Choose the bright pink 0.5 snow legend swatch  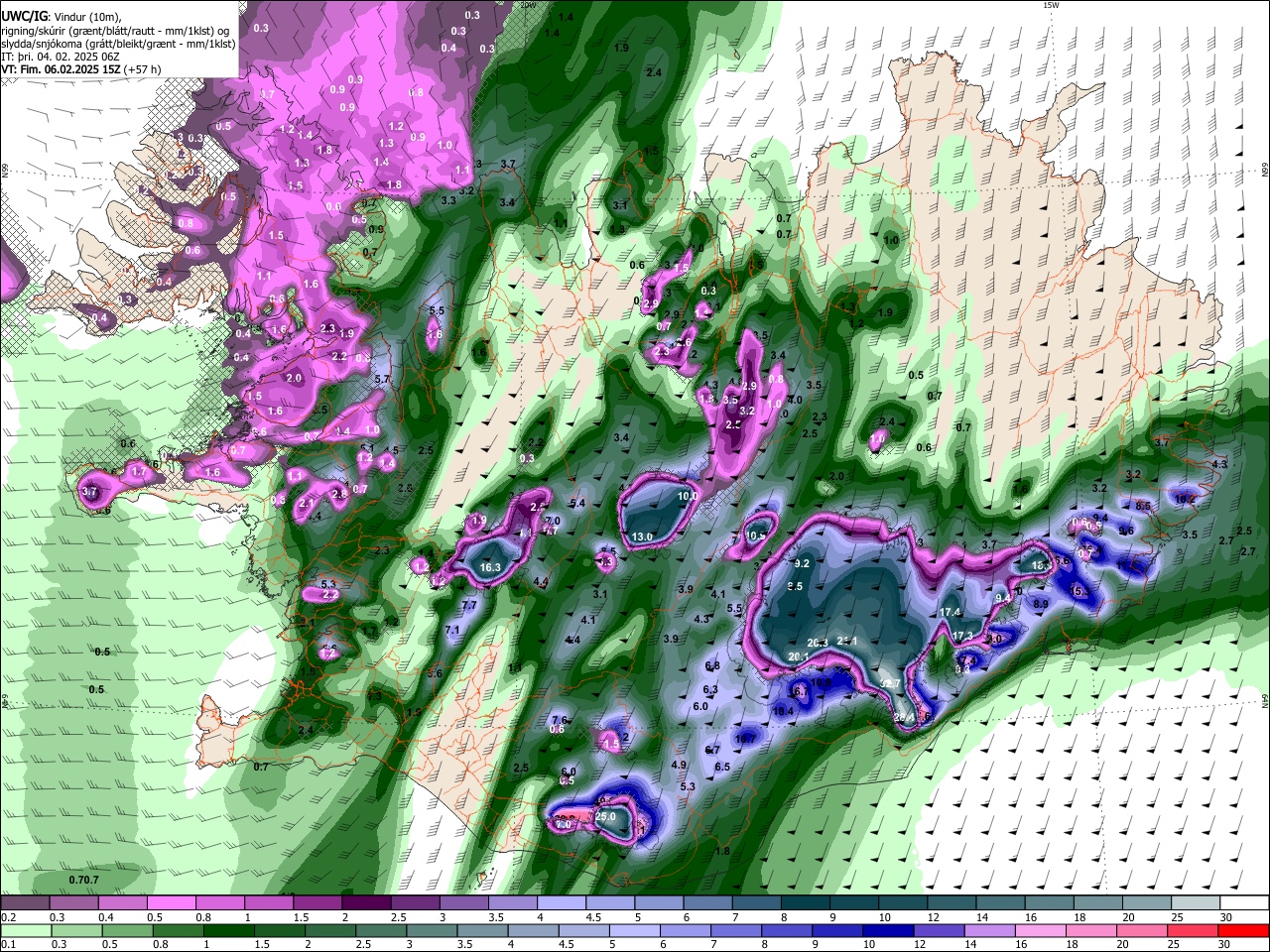[x=170, y=903]
